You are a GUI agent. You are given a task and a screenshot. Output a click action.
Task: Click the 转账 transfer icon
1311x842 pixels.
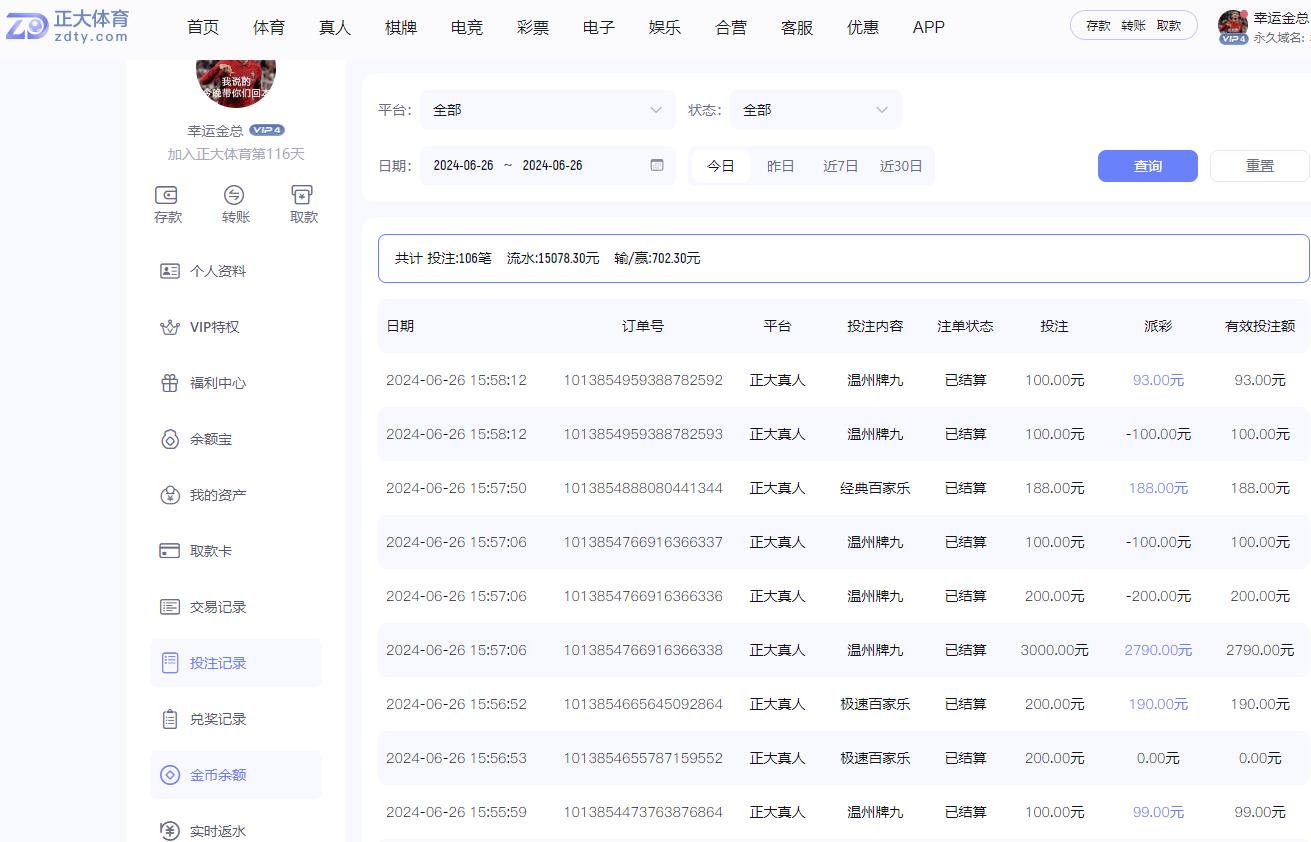tap(235, 197)
